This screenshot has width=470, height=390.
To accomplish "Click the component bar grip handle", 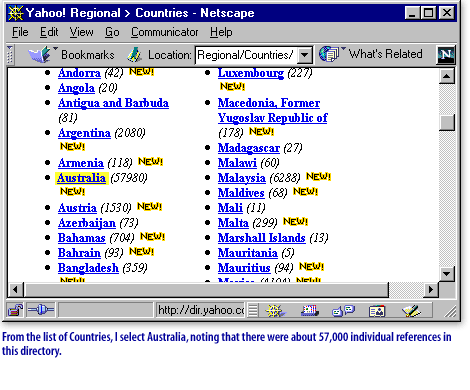I will [253, 310].
